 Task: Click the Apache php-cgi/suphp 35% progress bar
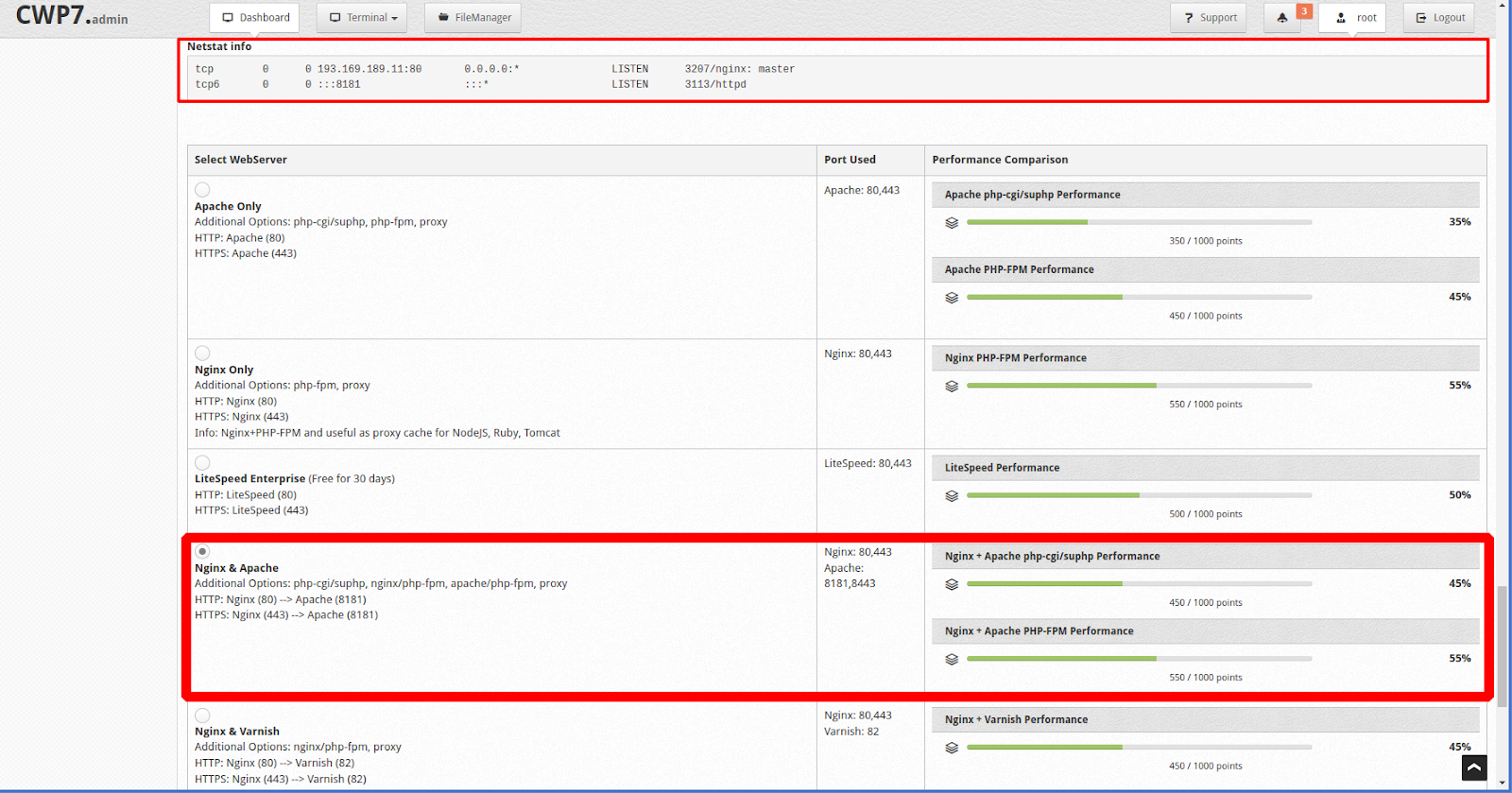(x=1140, y=222)
